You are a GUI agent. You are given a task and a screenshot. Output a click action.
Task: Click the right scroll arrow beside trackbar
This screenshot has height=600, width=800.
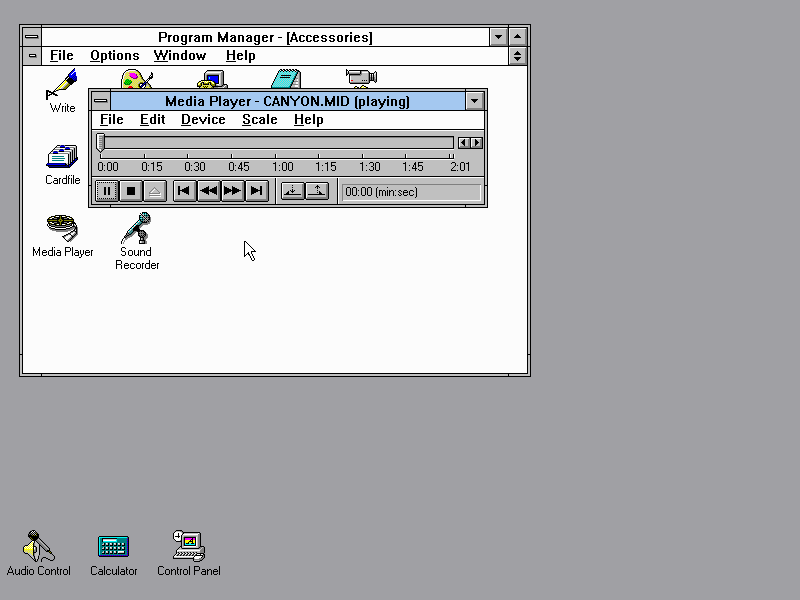pyautogui.click(x=477, y=143)
